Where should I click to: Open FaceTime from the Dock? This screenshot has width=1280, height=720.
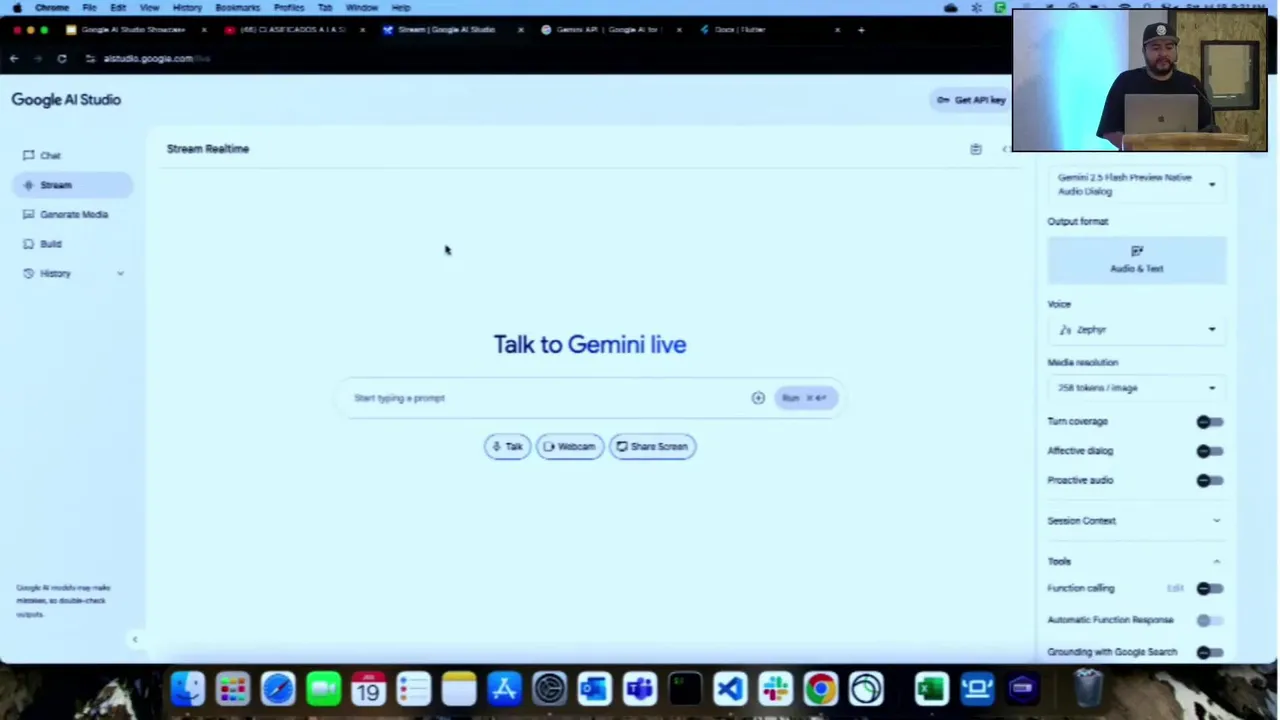tap(323, 689)
